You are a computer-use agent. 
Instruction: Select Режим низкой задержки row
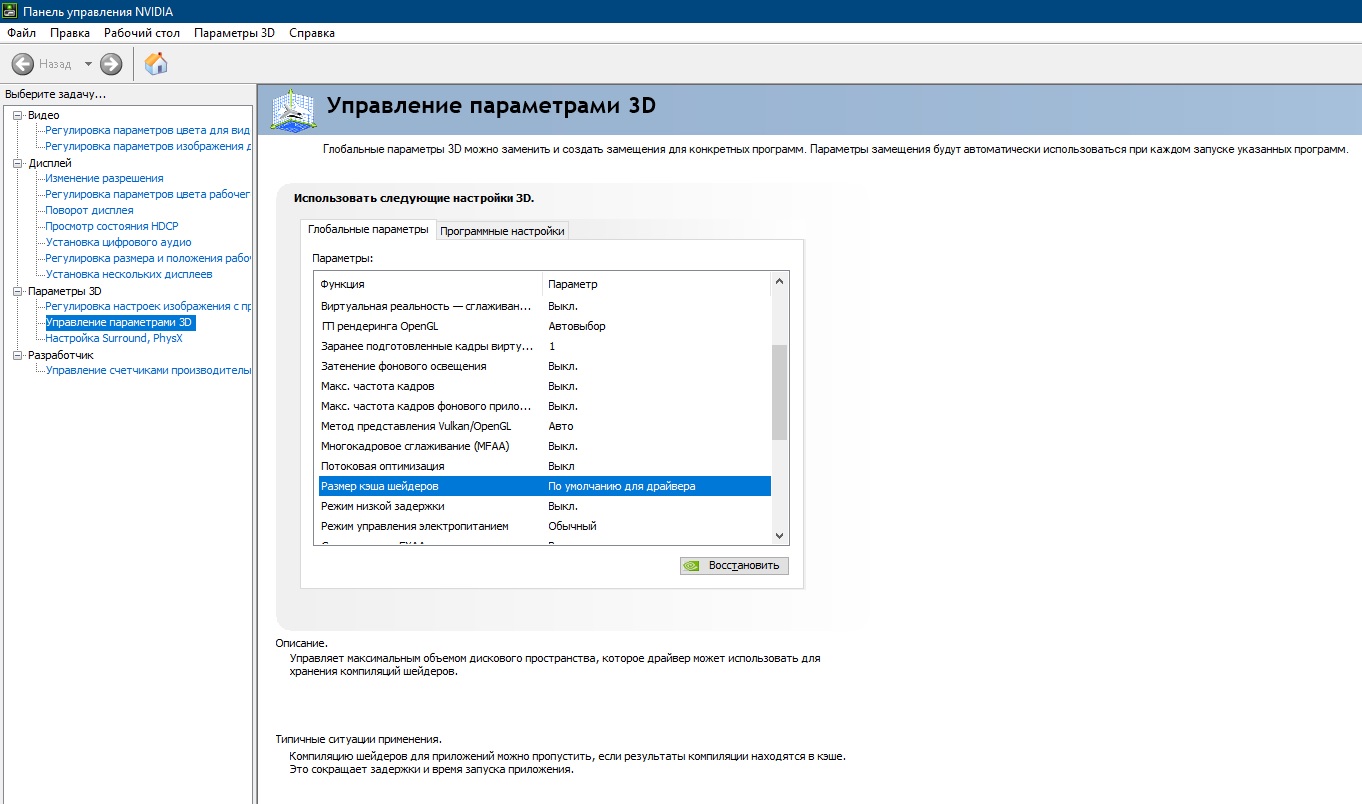point(545,506)
